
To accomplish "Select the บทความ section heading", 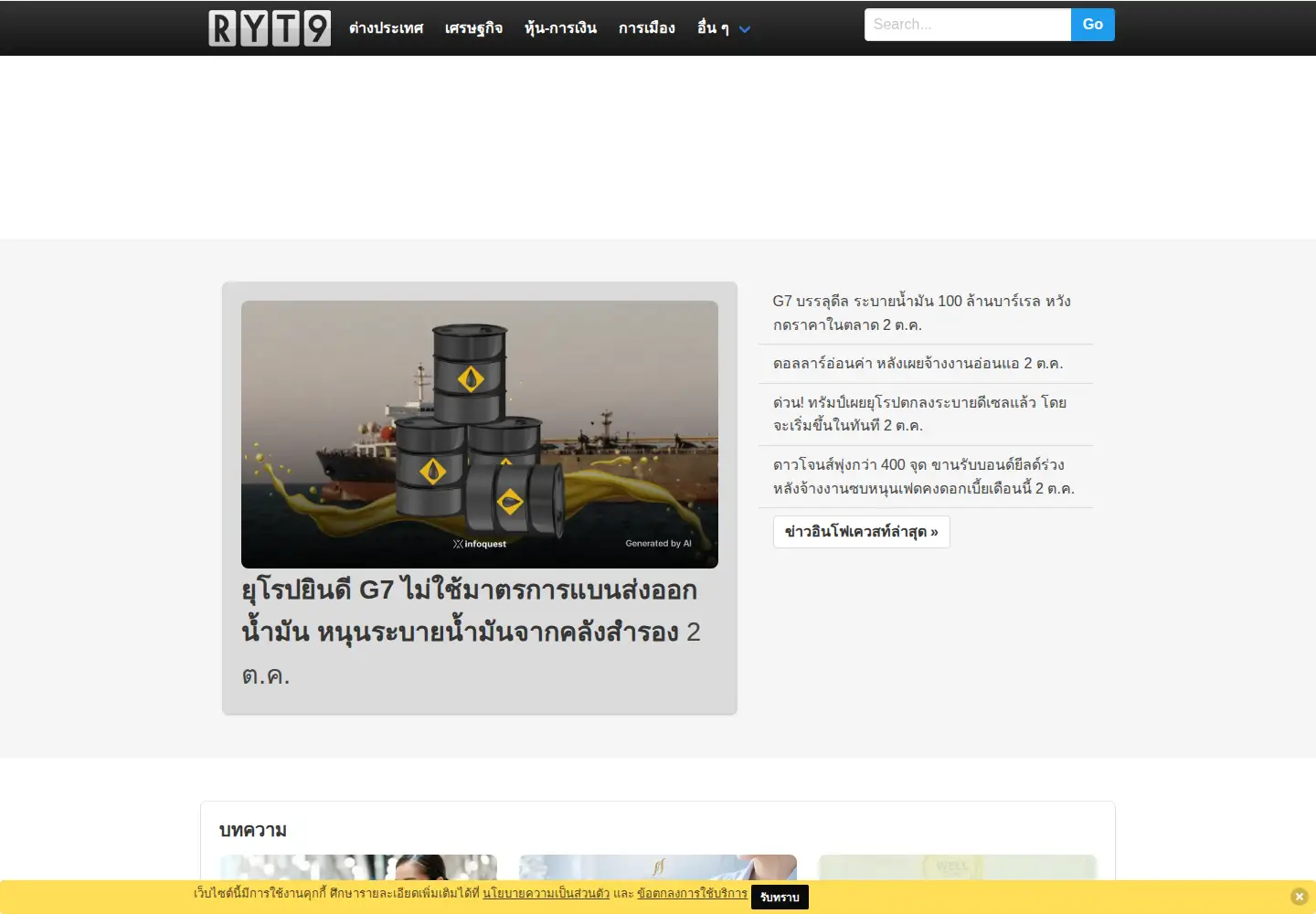I will pos(253,830).
